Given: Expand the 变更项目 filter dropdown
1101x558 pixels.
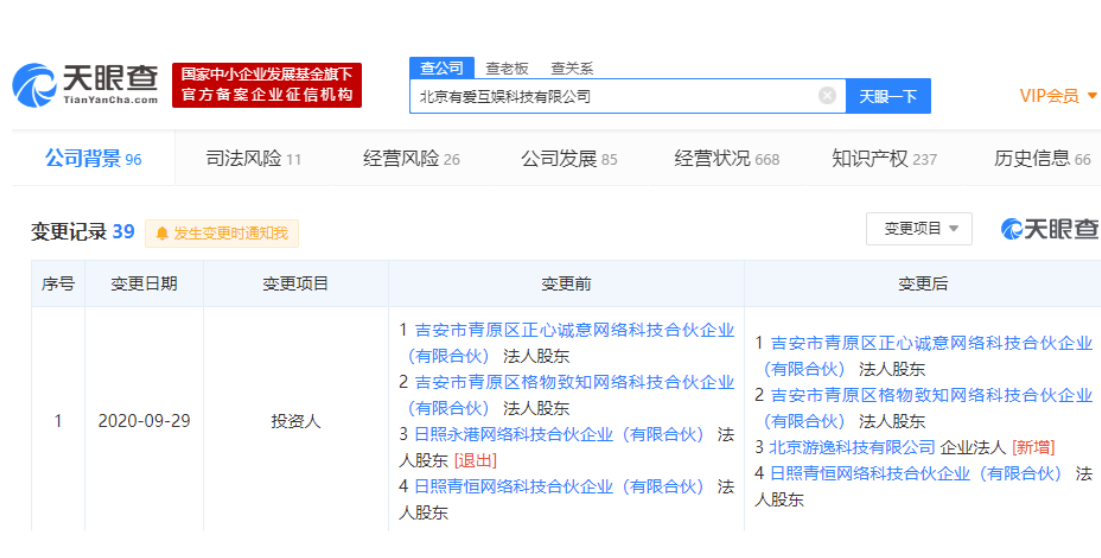Looking at the screenshot, I should coord(919,229).
